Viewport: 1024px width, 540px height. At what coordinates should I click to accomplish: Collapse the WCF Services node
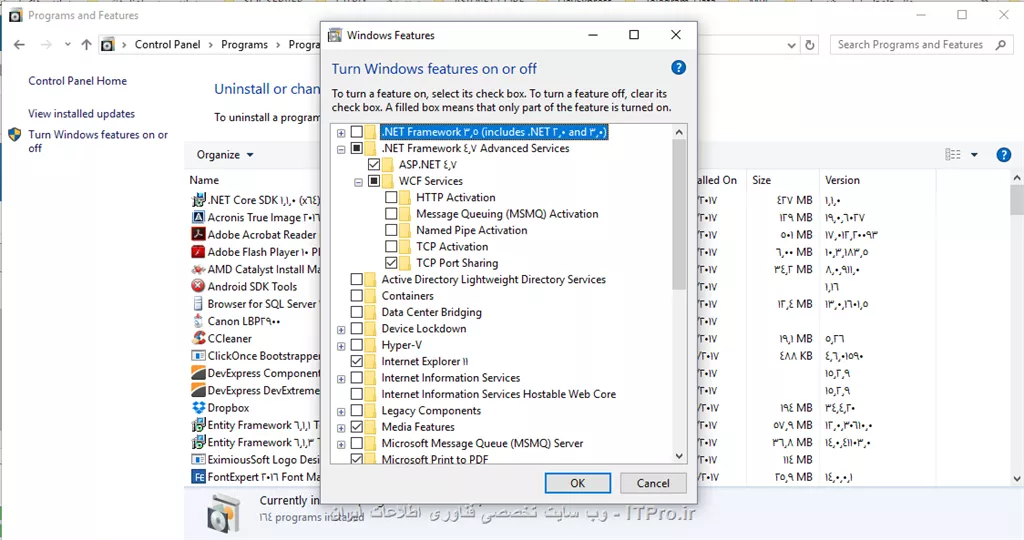[x=359, y=182]
